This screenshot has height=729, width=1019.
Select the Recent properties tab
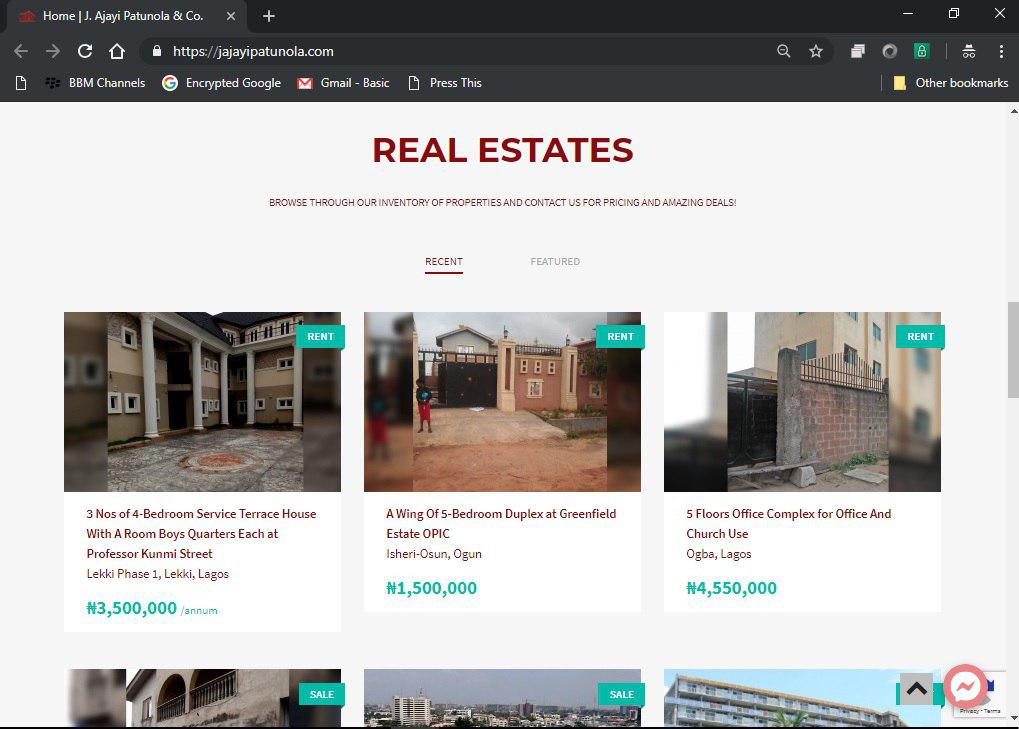tap(443, 262)
